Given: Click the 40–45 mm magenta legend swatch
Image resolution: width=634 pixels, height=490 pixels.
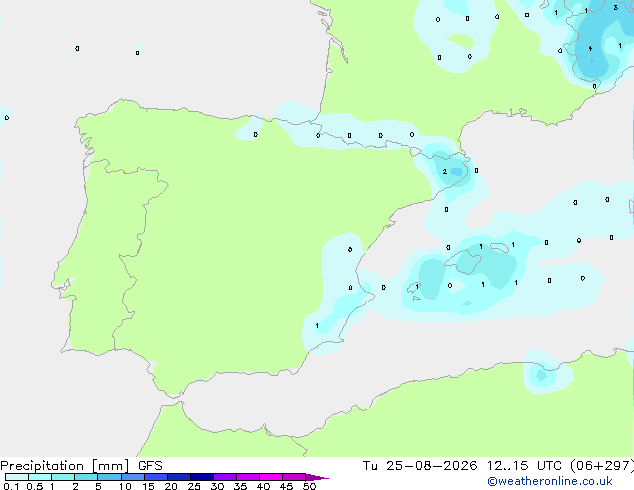Looking at the screenshot, I should [x=271, y=477].
